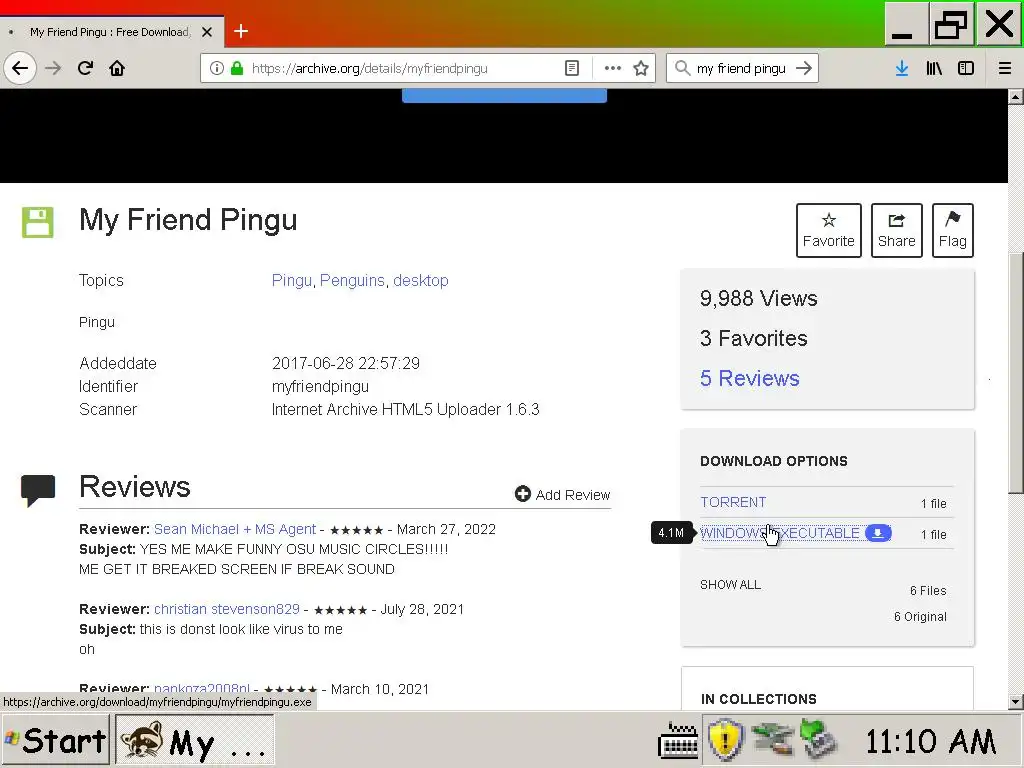Open reviewer Sean Michael + MS Agent profile
Screen dimensions: 1024x768
click(x=235, y=529)
